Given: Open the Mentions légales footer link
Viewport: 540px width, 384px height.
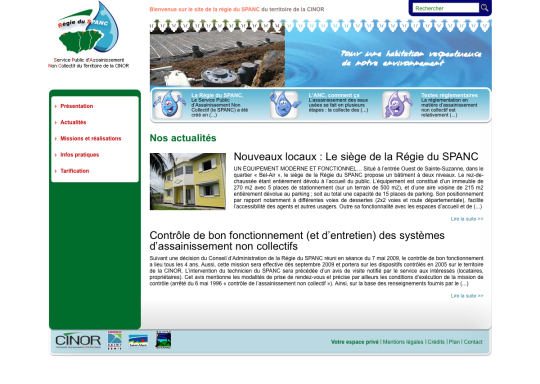Looking at the screenshot, I should tap(403, 342).
